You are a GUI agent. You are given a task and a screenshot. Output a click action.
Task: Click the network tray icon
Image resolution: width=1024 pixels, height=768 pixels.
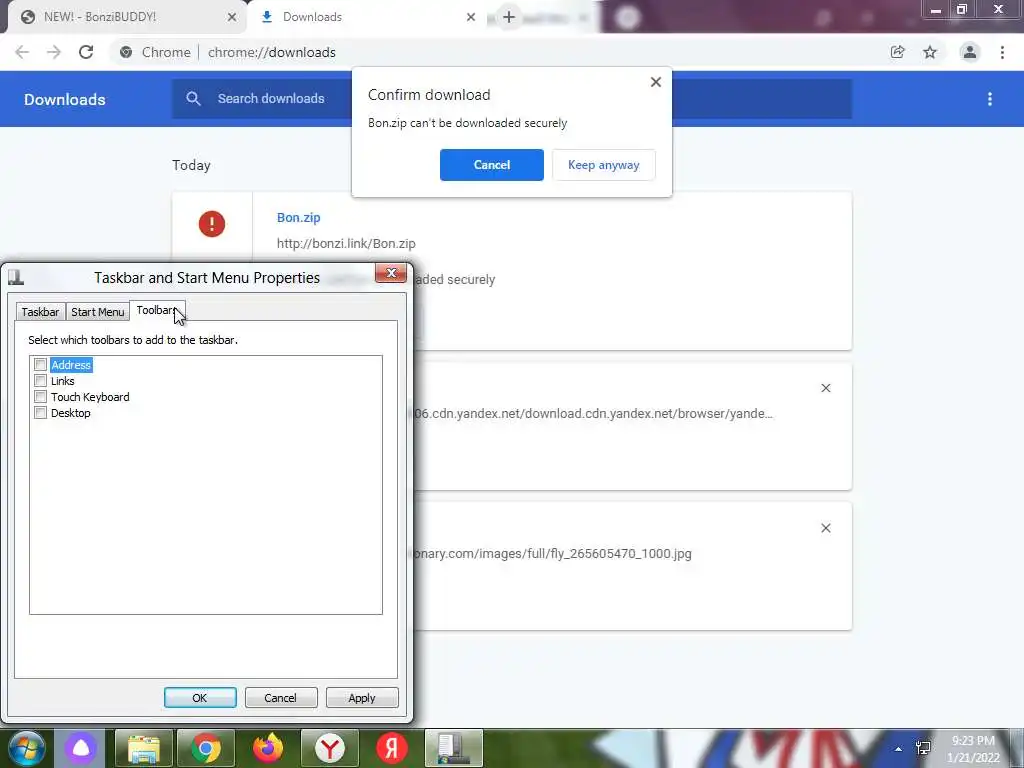923,748
